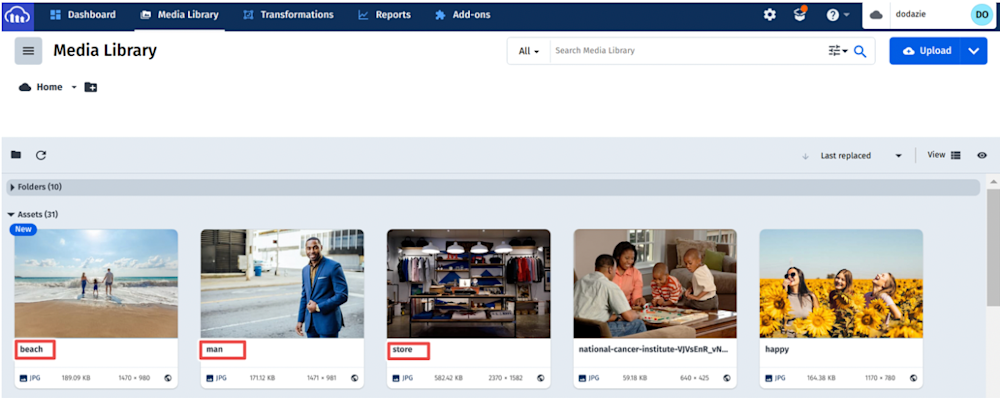Click the hamburger menu beside Media Library
This screenshot has width=1000, height=402.
point(28,51)
